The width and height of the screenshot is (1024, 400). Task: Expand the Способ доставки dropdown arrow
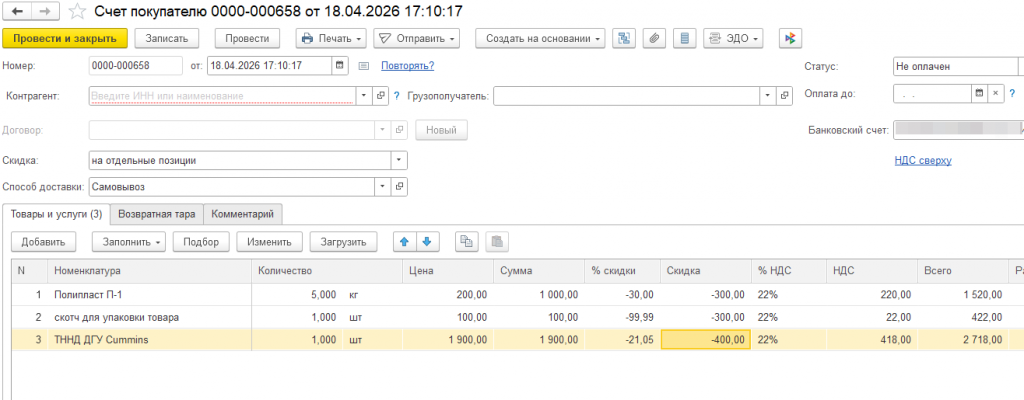[383, 187]
